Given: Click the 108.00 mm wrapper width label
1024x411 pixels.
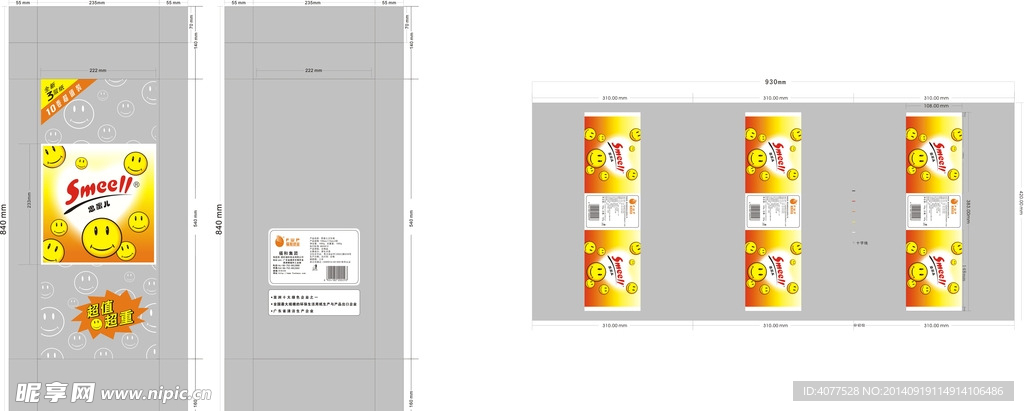Looking at the screenshot, I should coord(934,105).
